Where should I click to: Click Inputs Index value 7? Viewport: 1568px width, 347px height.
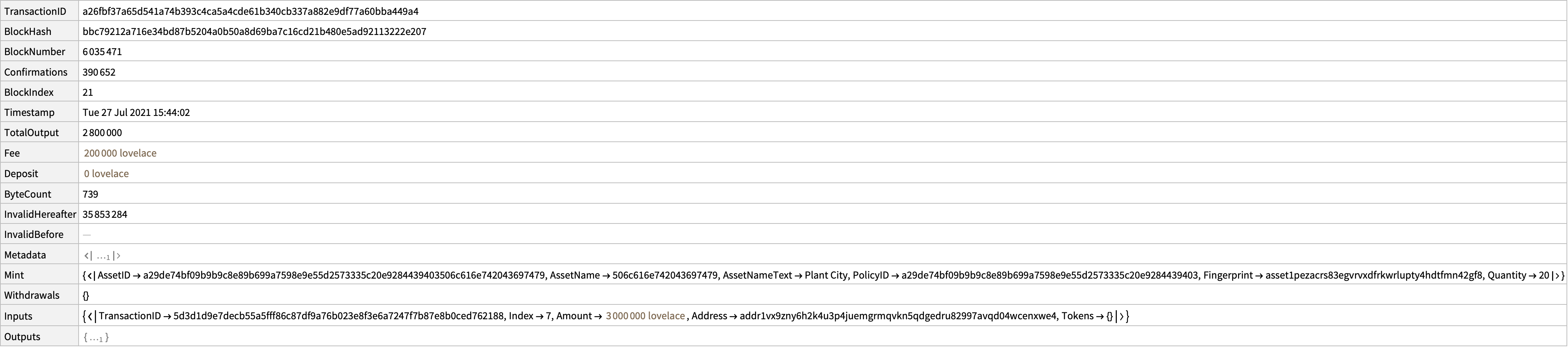[x=549, y=316]
